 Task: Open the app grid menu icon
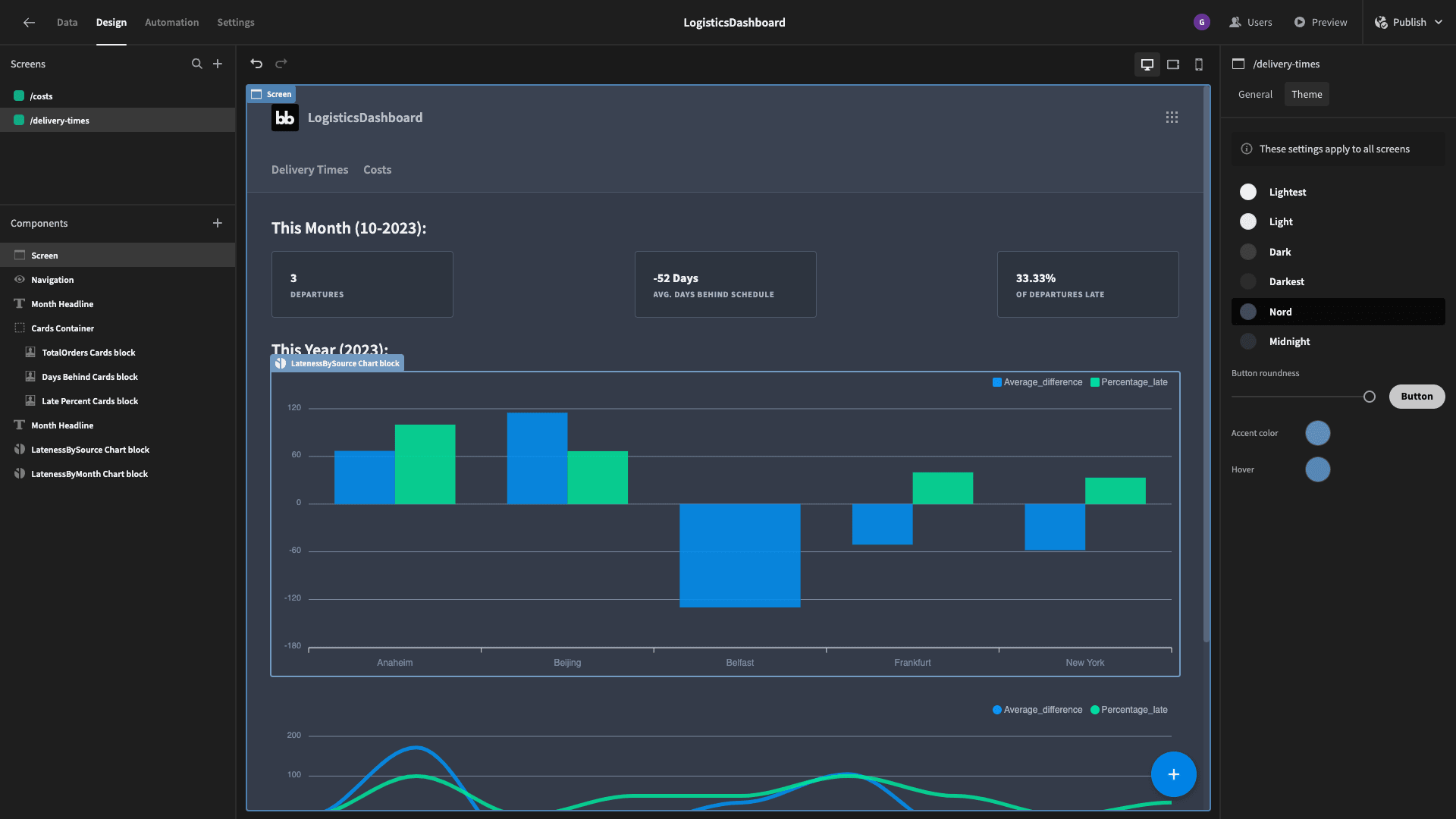point(1172,118)
